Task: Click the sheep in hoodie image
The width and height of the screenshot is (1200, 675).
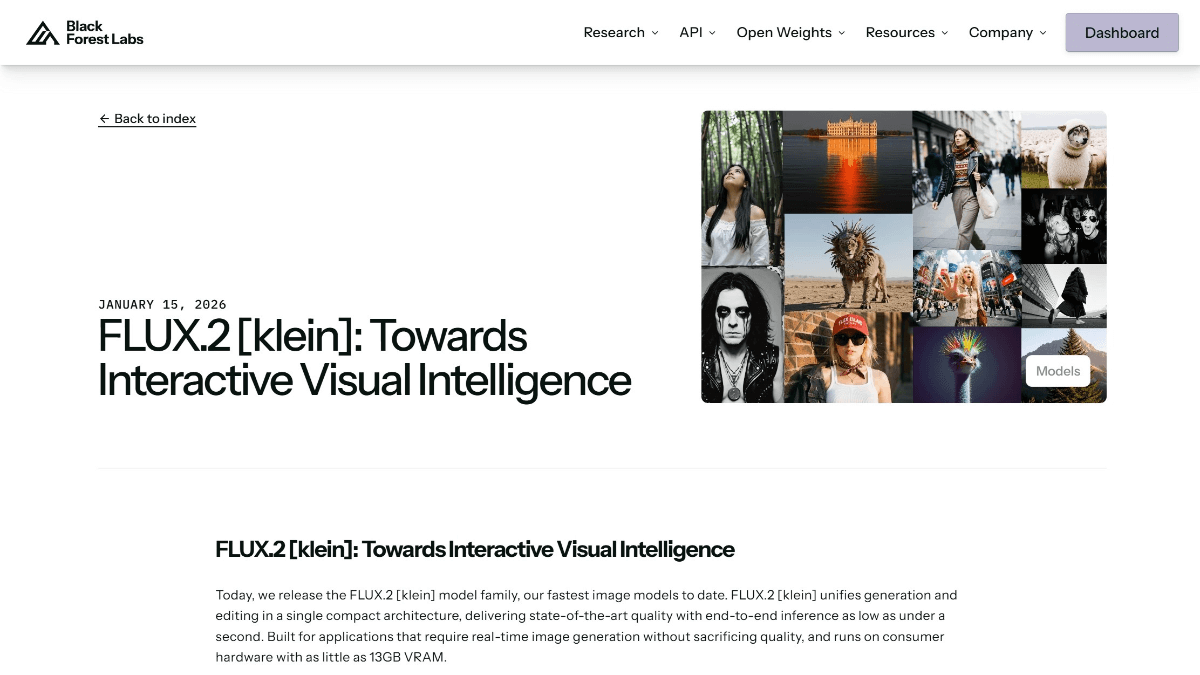Action: [1062, 148]
